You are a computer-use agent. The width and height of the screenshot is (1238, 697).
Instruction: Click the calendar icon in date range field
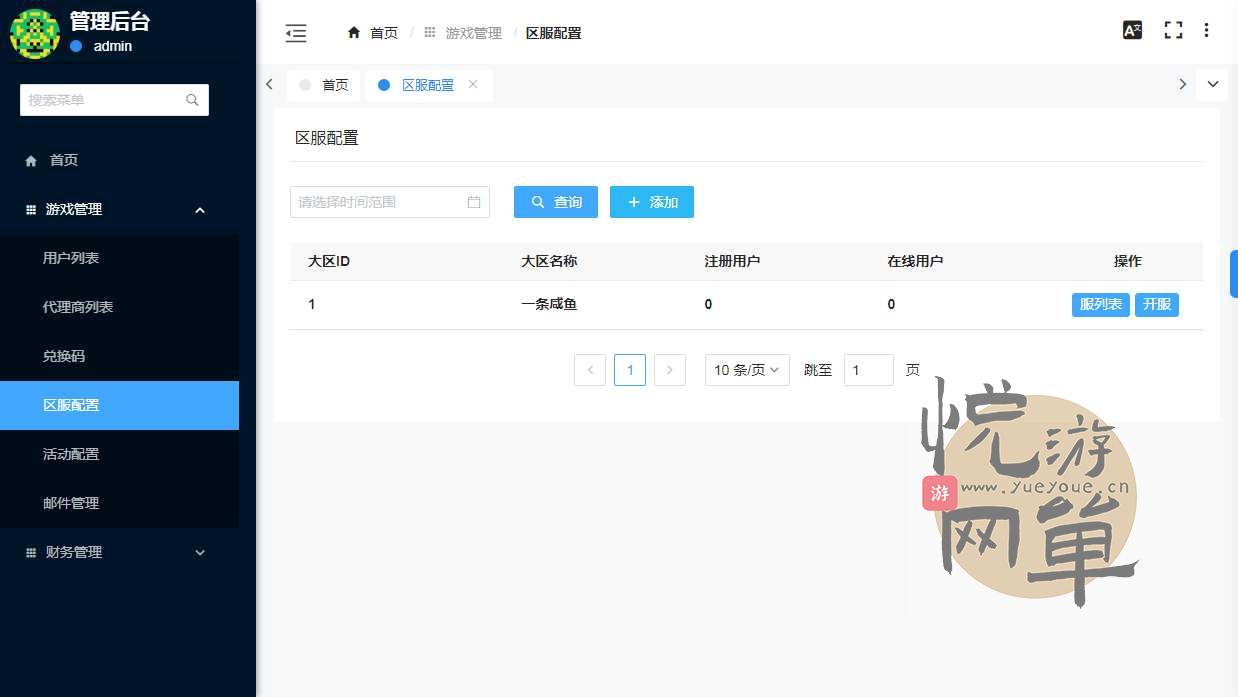474,202
